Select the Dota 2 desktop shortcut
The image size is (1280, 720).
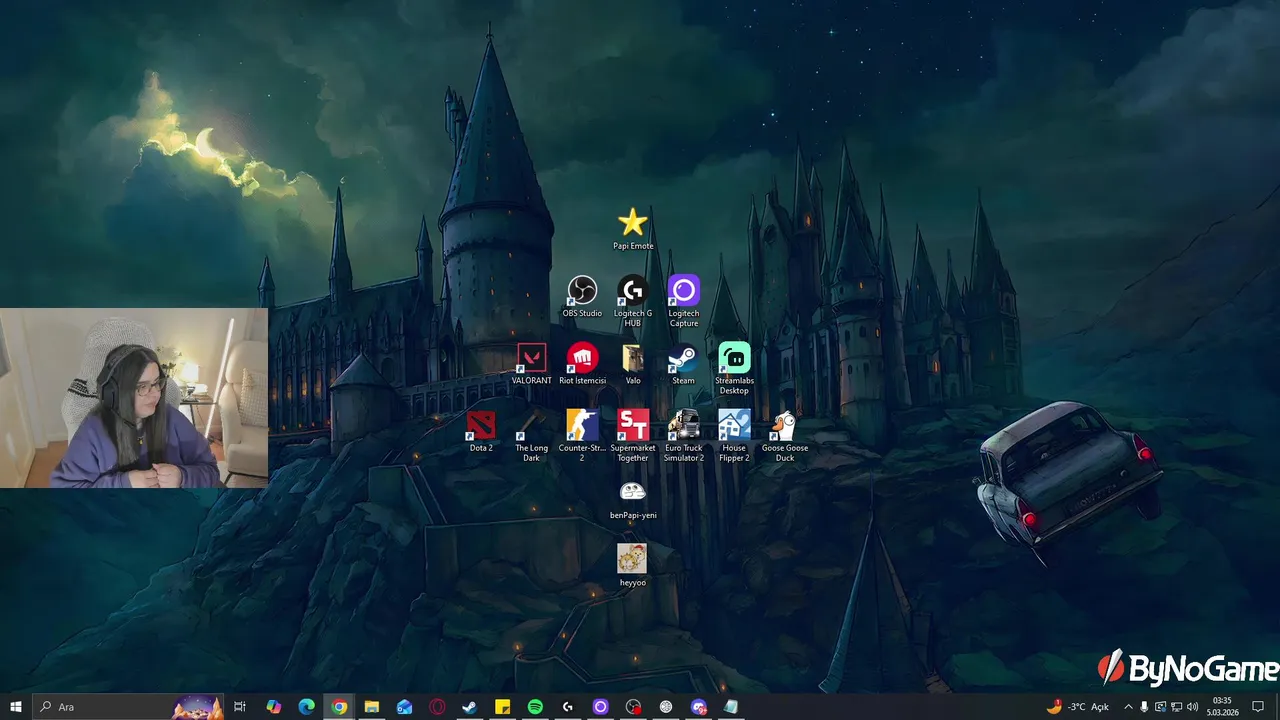(x=481, y=431)
